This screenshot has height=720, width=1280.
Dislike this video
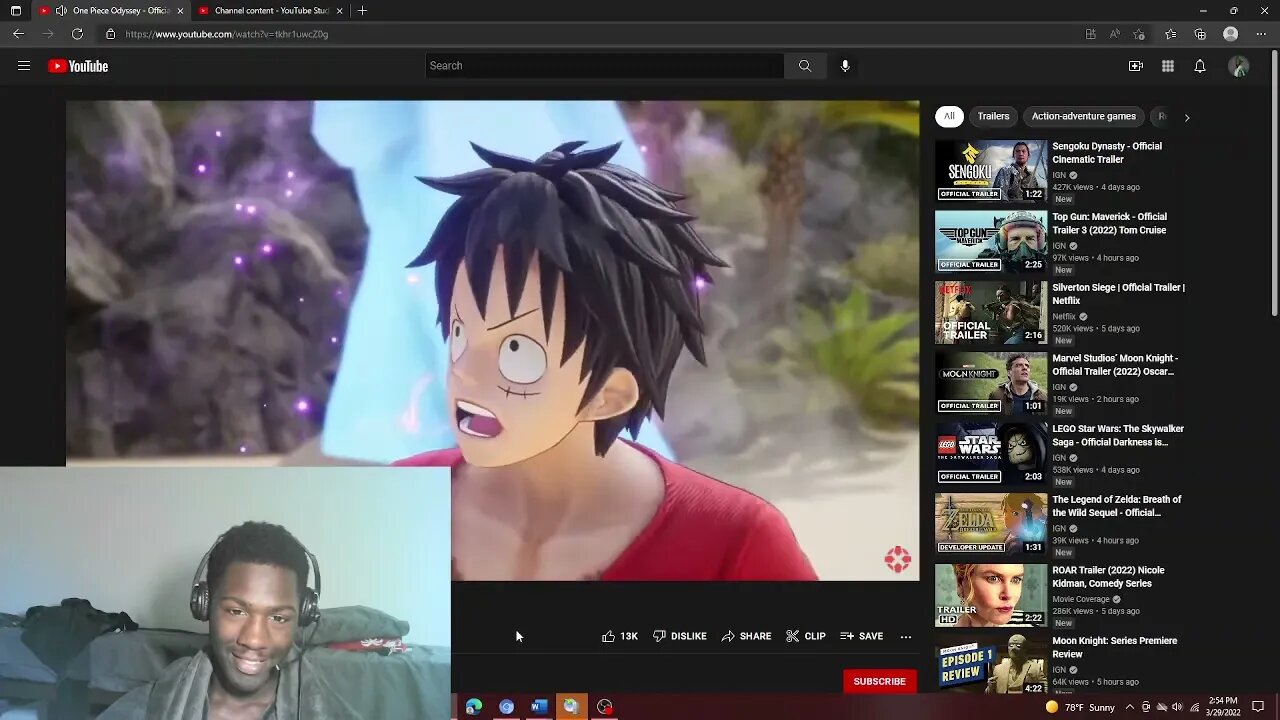click(x=680, y=636)
